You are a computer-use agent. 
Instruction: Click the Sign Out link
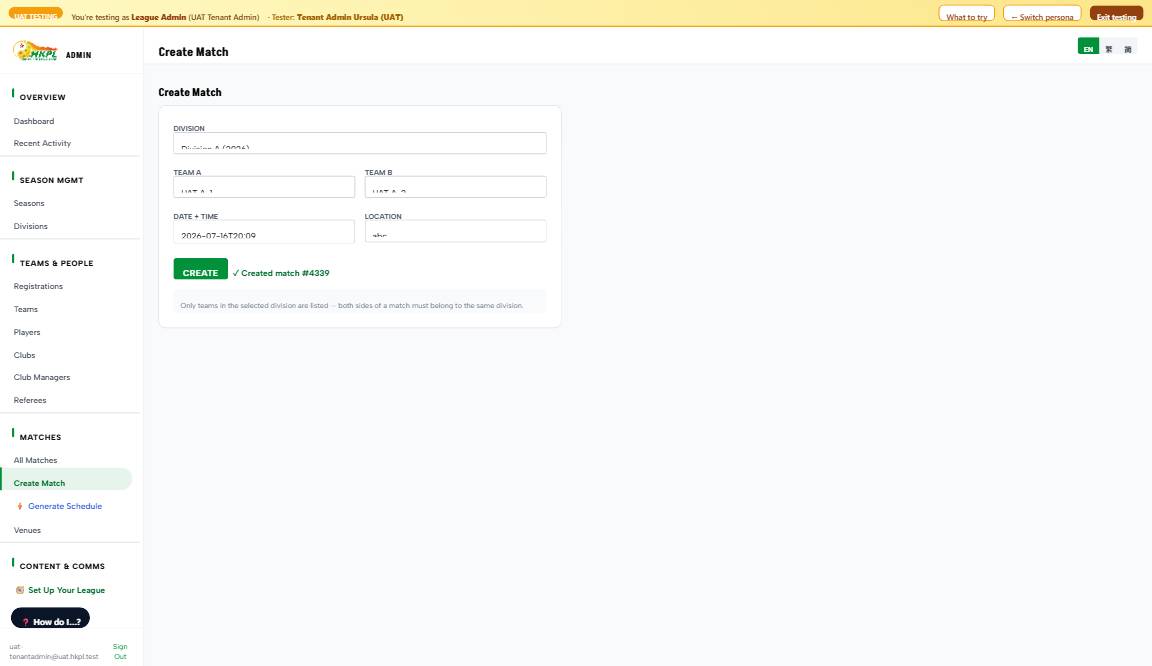[120, 651]
